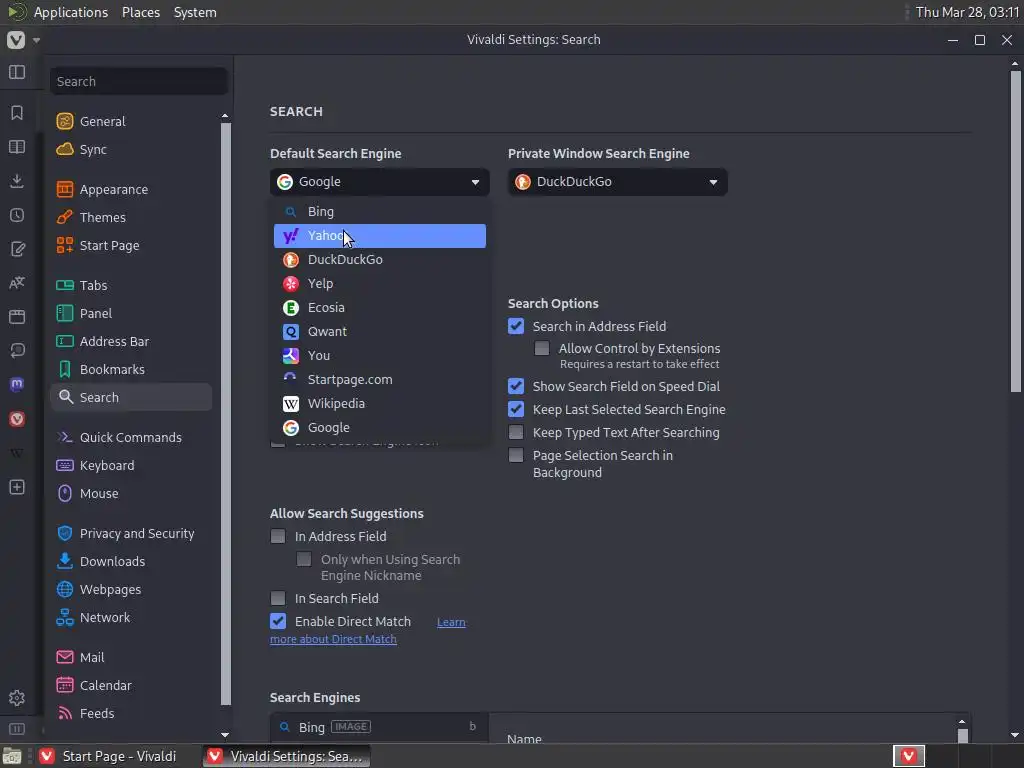The width and height of the screenshot is (1024, 768).
Task: Open the Places system menu
Action: tap(140, 12)
